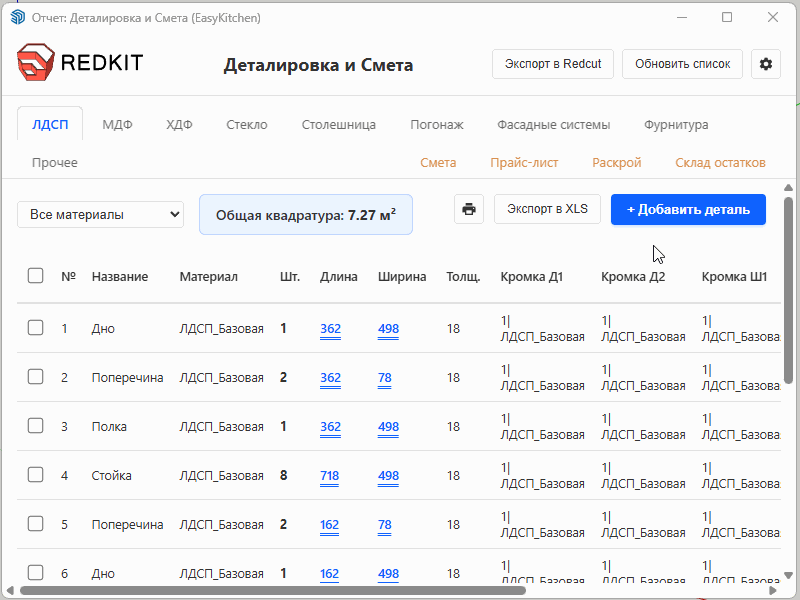
Task: Open the Все материалы dropdown
Action: click(x=101, y=215)
